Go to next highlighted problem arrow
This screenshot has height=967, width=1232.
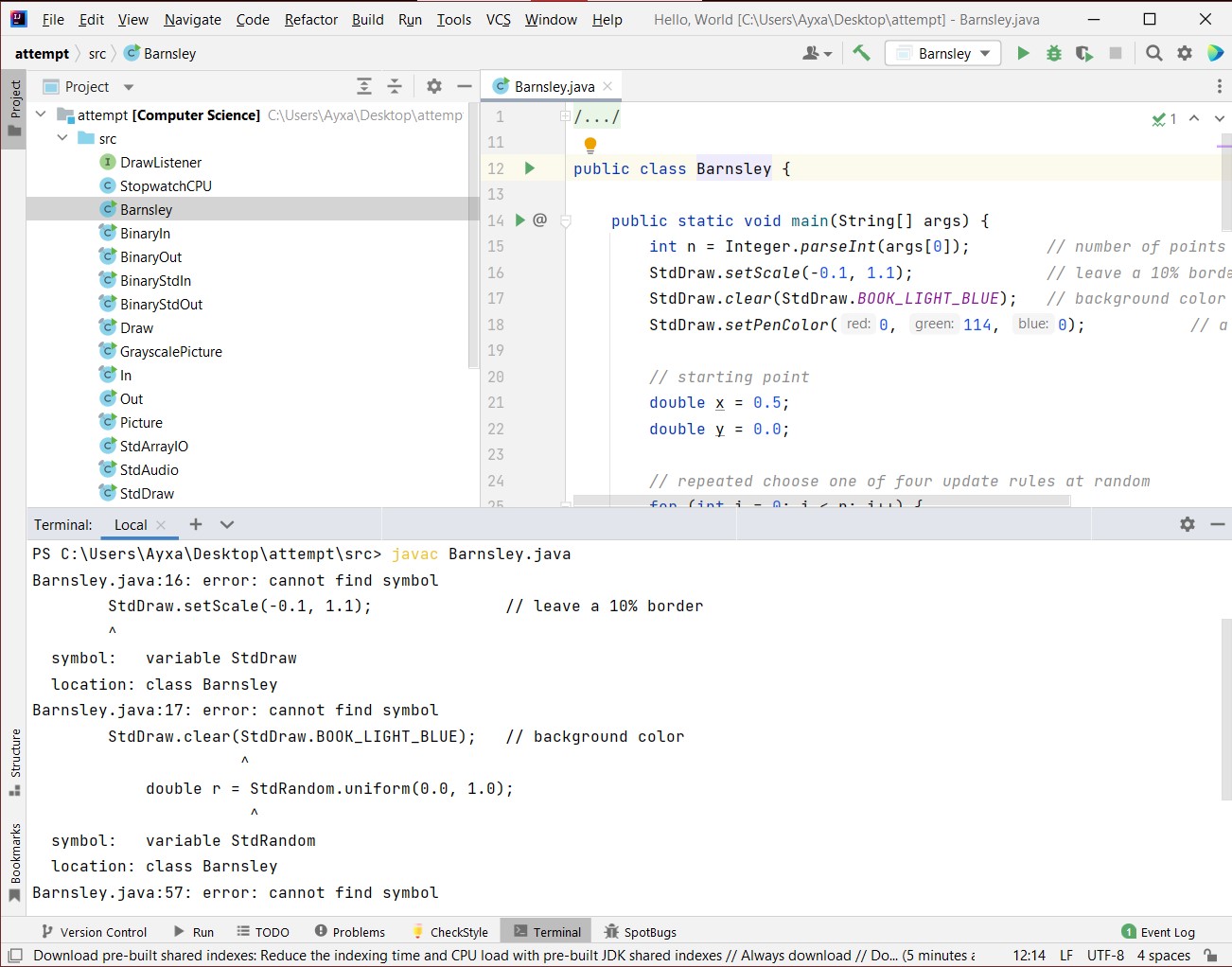[1219, 118]
